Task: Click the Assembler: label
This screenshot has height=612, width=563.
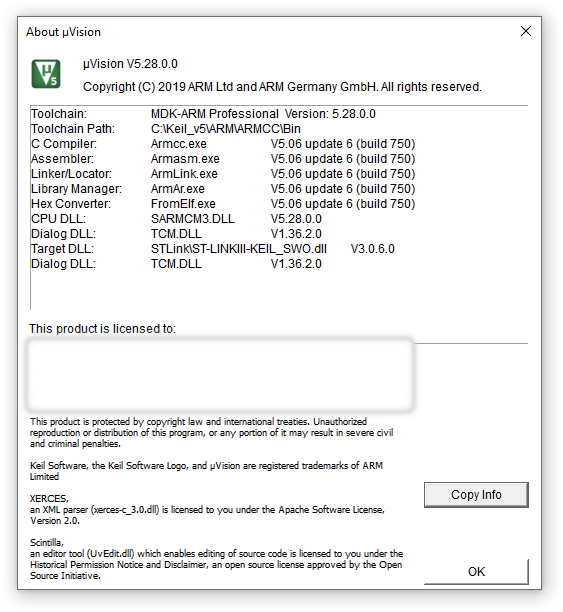Action: coord(62,159)
